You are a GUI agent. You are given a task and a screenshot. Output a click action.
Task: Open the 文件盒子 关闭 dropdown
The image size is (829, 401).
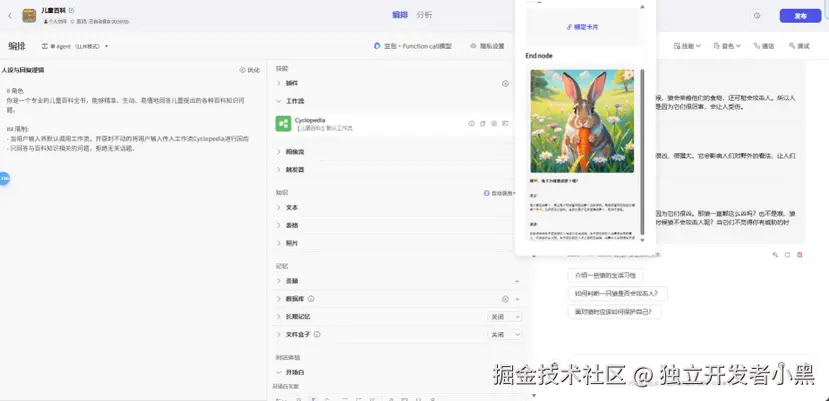504,335
